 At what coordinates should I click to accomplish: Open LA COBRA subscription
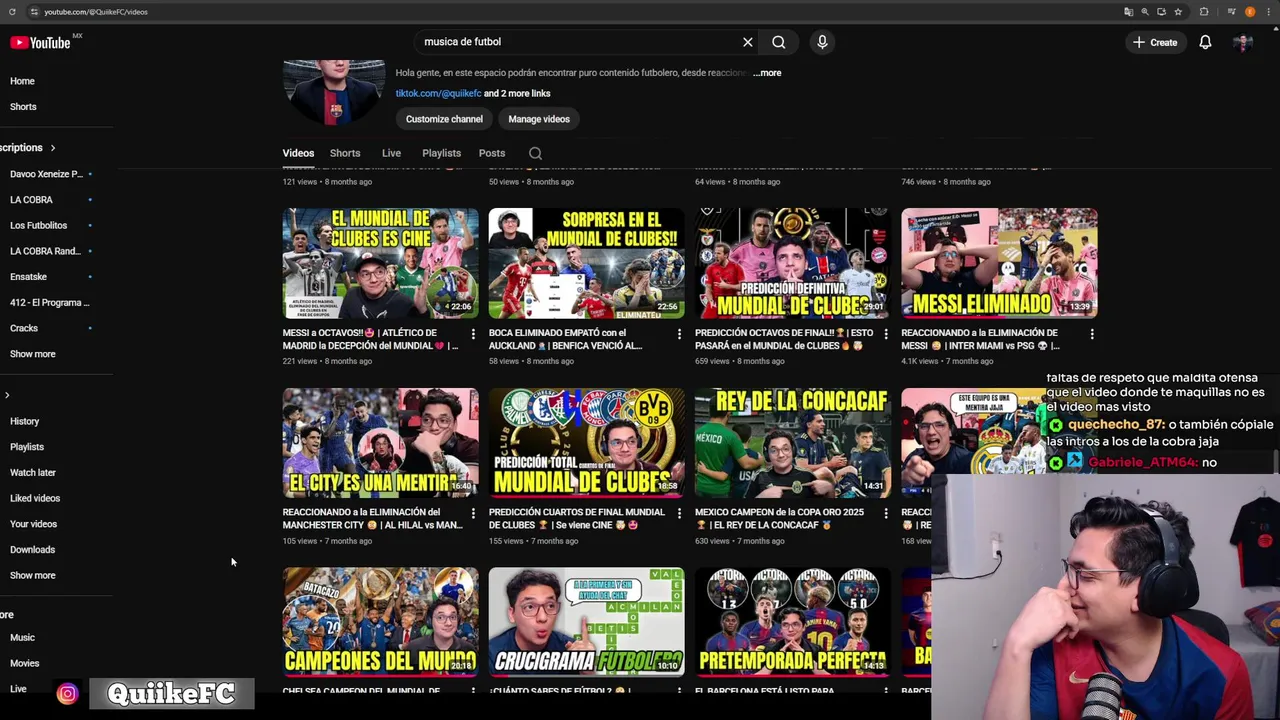coord(31,200)
